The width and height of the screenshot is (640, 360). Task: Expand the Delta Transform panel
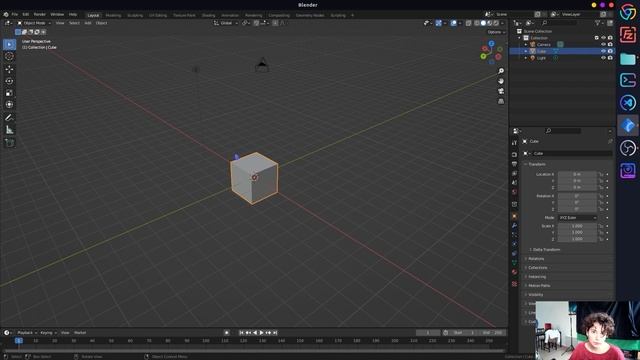[546, 249]
